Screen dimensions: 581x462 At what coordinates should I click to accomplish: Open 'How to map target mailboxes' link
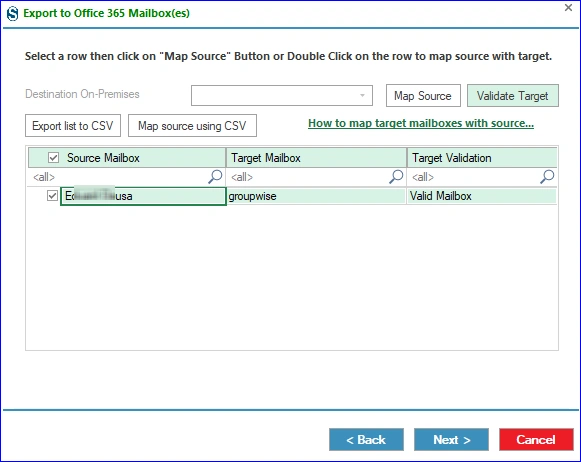pos(421,123)
